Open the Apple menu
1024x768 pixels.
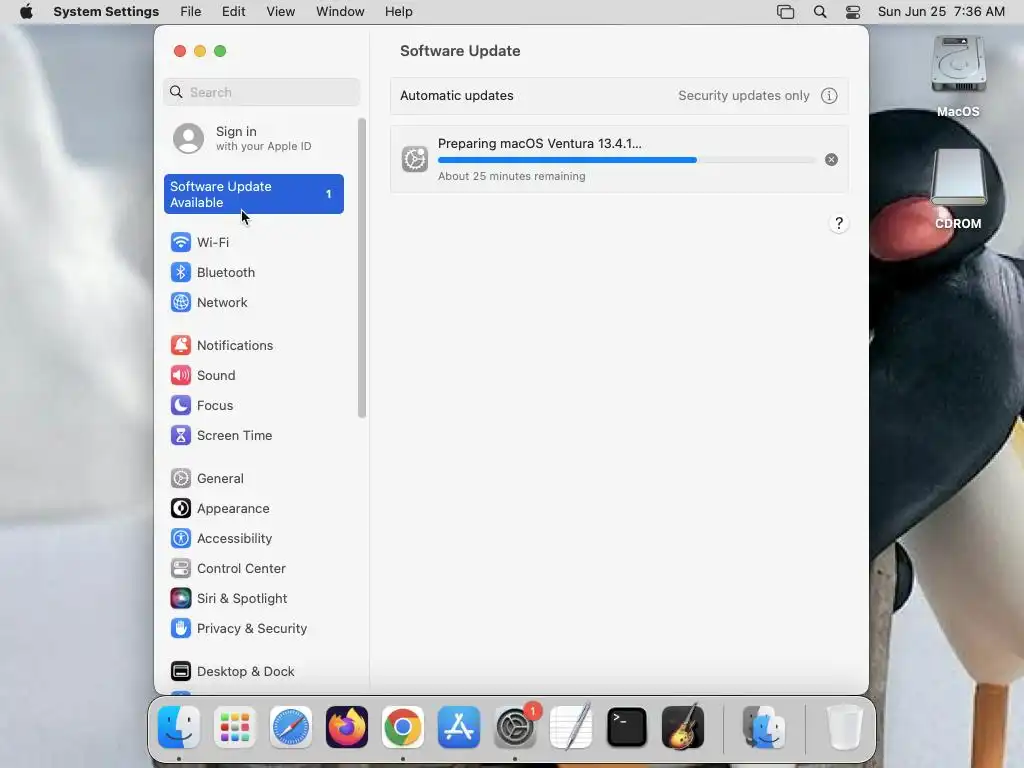click(26, 12)
